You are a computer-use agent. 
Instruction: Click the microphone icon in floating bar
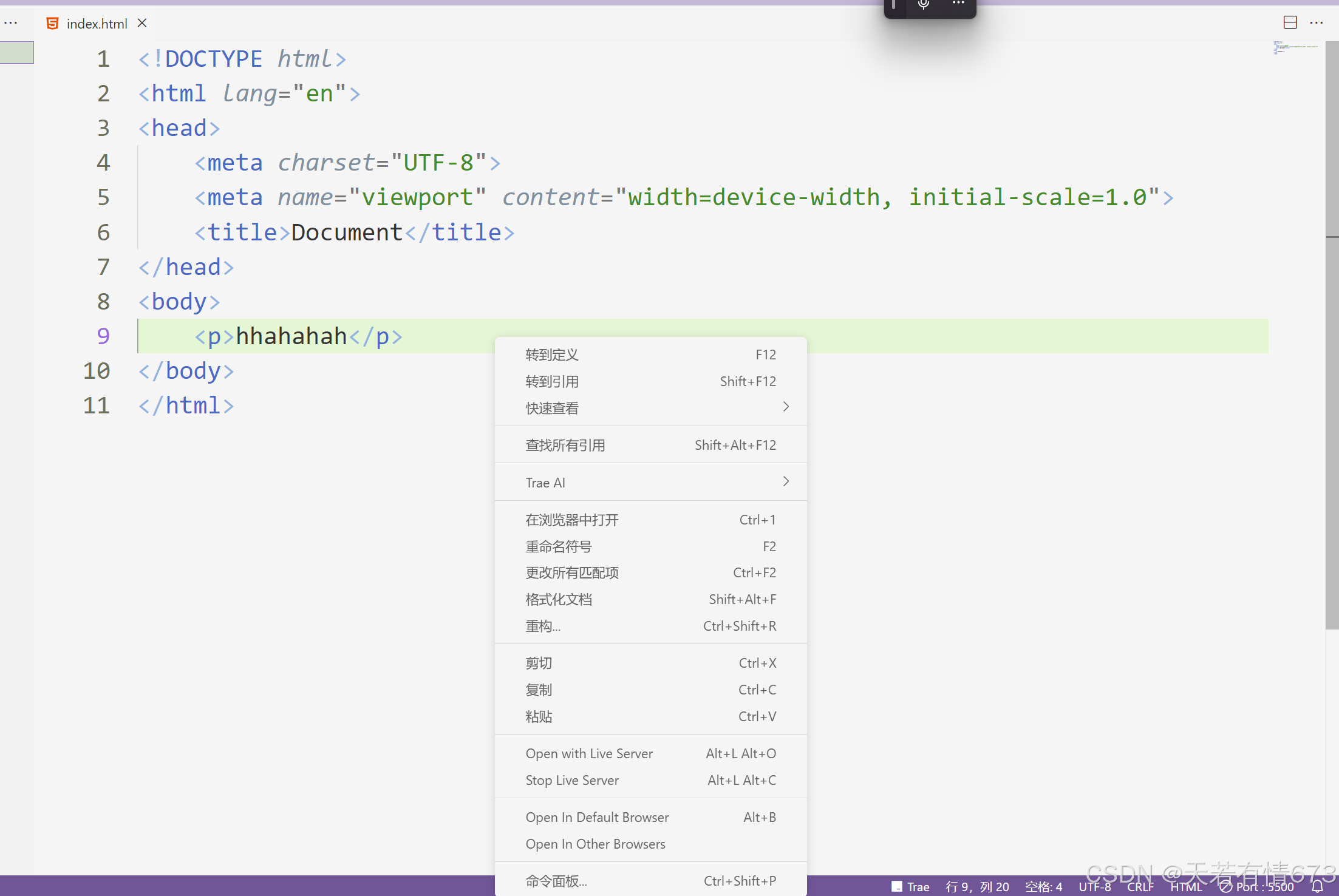(x=923, y=5)
